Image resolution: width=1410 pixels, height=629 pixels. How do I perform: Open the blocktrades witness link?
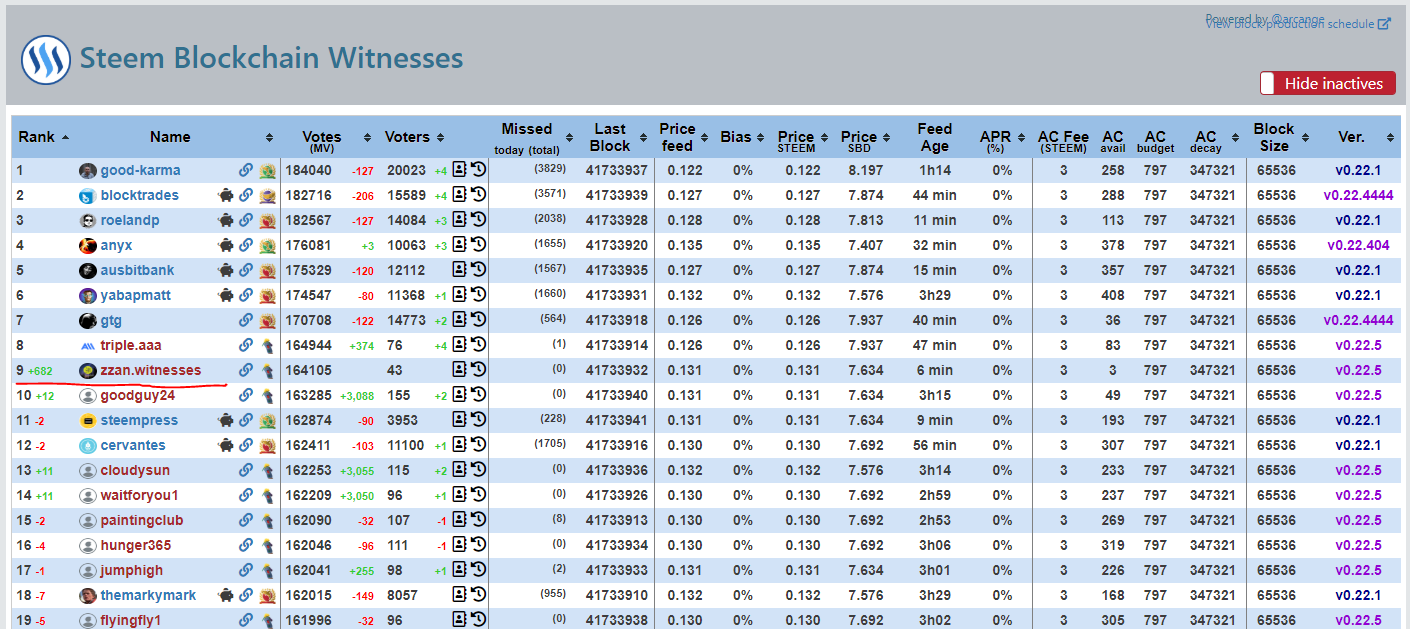pos(139,195)
